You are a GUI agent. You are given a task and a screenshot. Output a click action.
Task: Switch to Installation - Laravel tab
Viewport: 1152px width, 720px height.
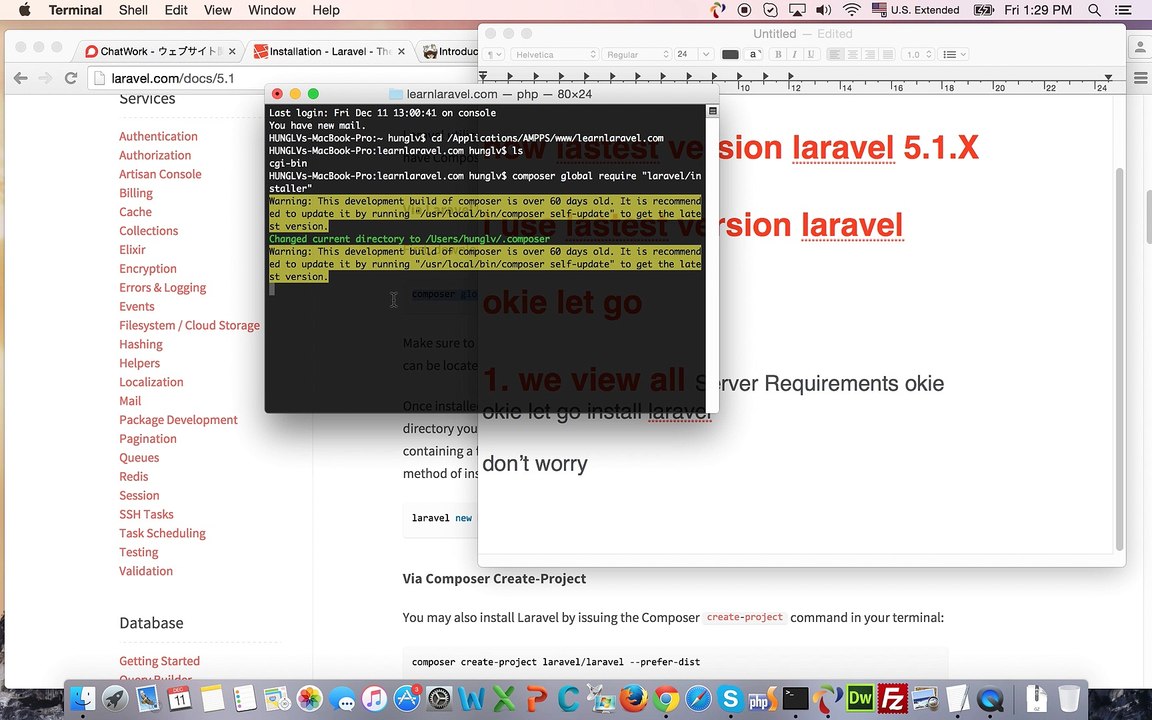328,51
